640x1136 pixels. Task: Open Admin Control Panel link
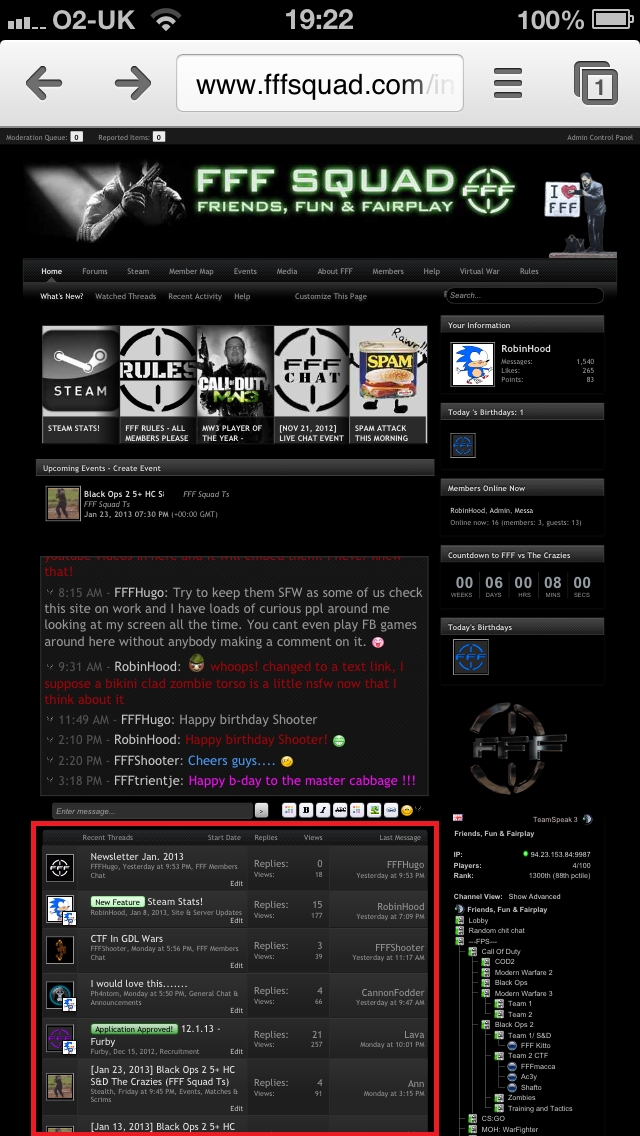coord(599,137)
